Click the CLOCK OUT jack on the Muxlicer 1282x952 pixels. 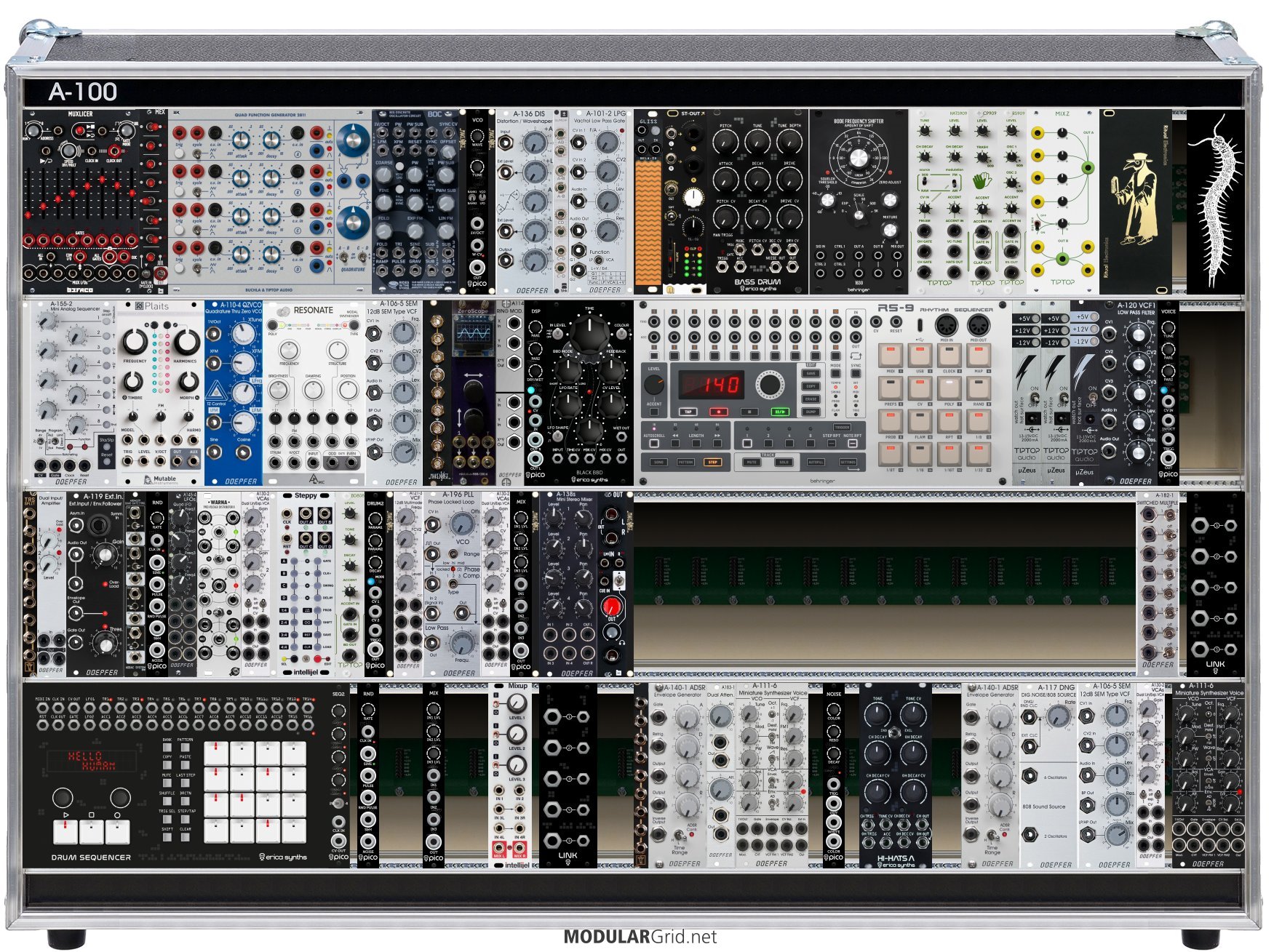114,151
